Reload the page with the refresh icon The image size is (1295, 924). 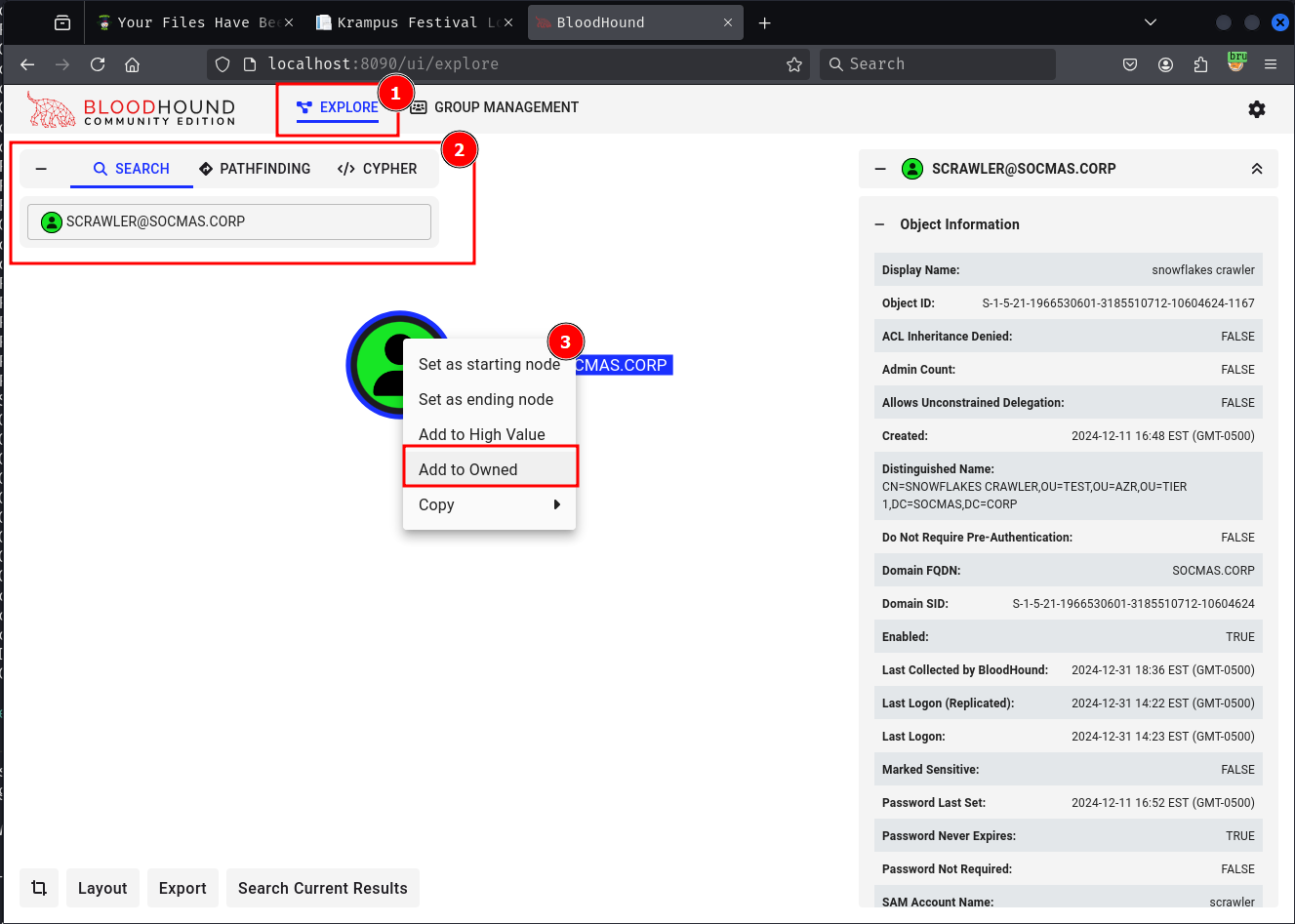click(98, 64)
